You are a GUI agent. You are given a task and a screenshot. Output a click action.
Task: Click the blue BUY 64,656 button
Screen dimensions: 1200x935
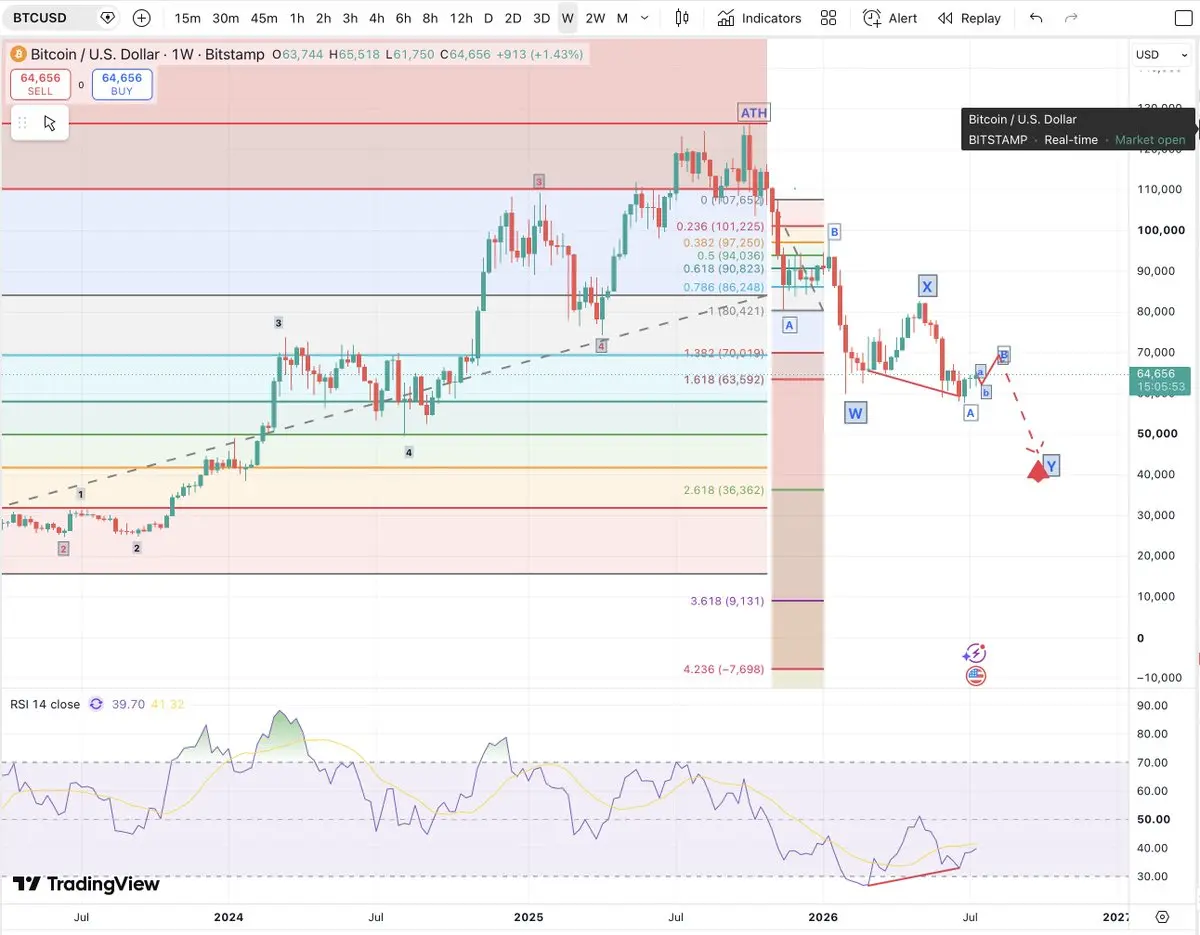coord(122,84)
